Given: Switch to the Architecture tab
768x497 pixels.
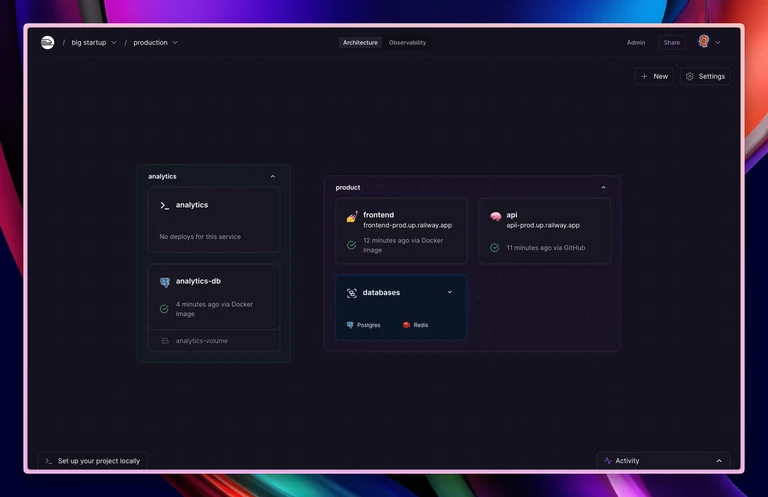Looking at the screenshot, I should coord(360,43).
